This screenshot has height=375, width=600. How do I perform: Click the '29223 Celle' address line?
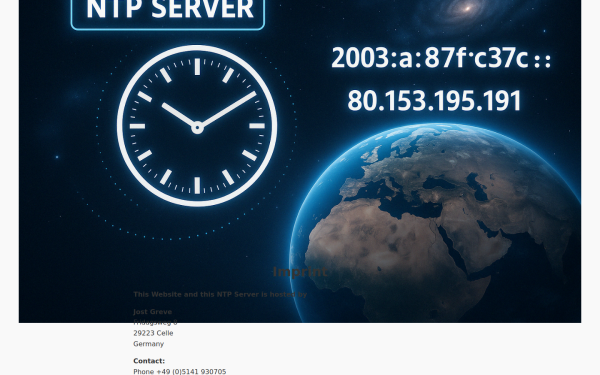click(x=153, y=333)
